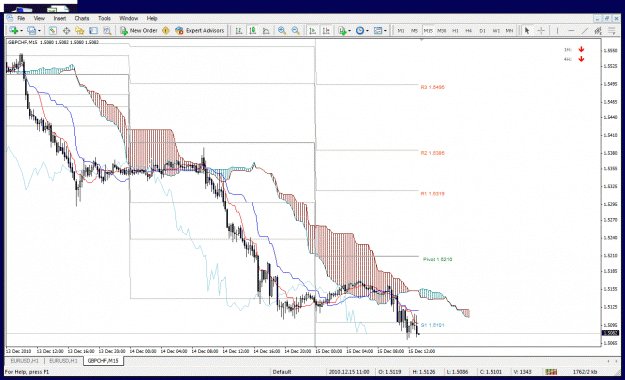This screenshot has width=625, height=380.
Task: Expand the Indicators dropdown arrow
Action: click(x=350, y=31)
